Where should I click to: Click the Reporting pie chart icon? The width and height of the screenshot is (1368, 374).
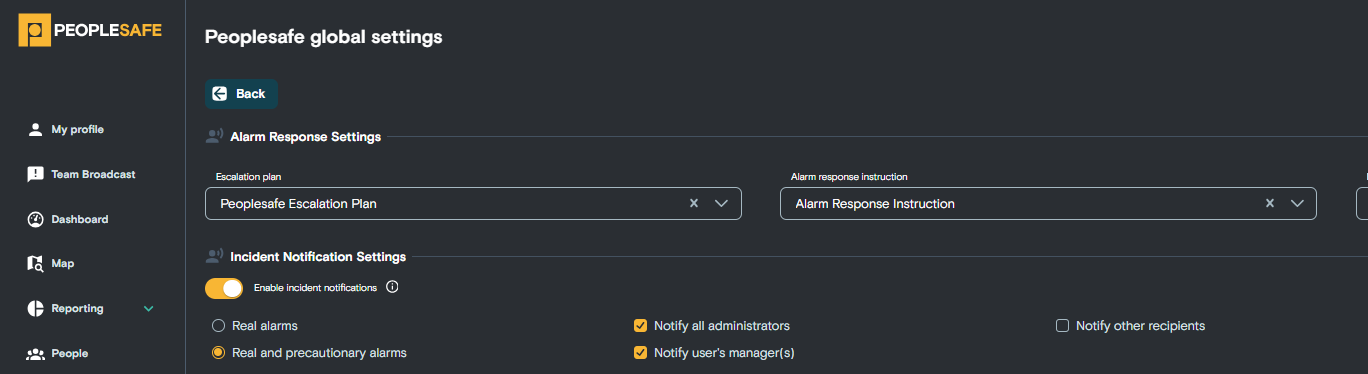click(35, 309)
